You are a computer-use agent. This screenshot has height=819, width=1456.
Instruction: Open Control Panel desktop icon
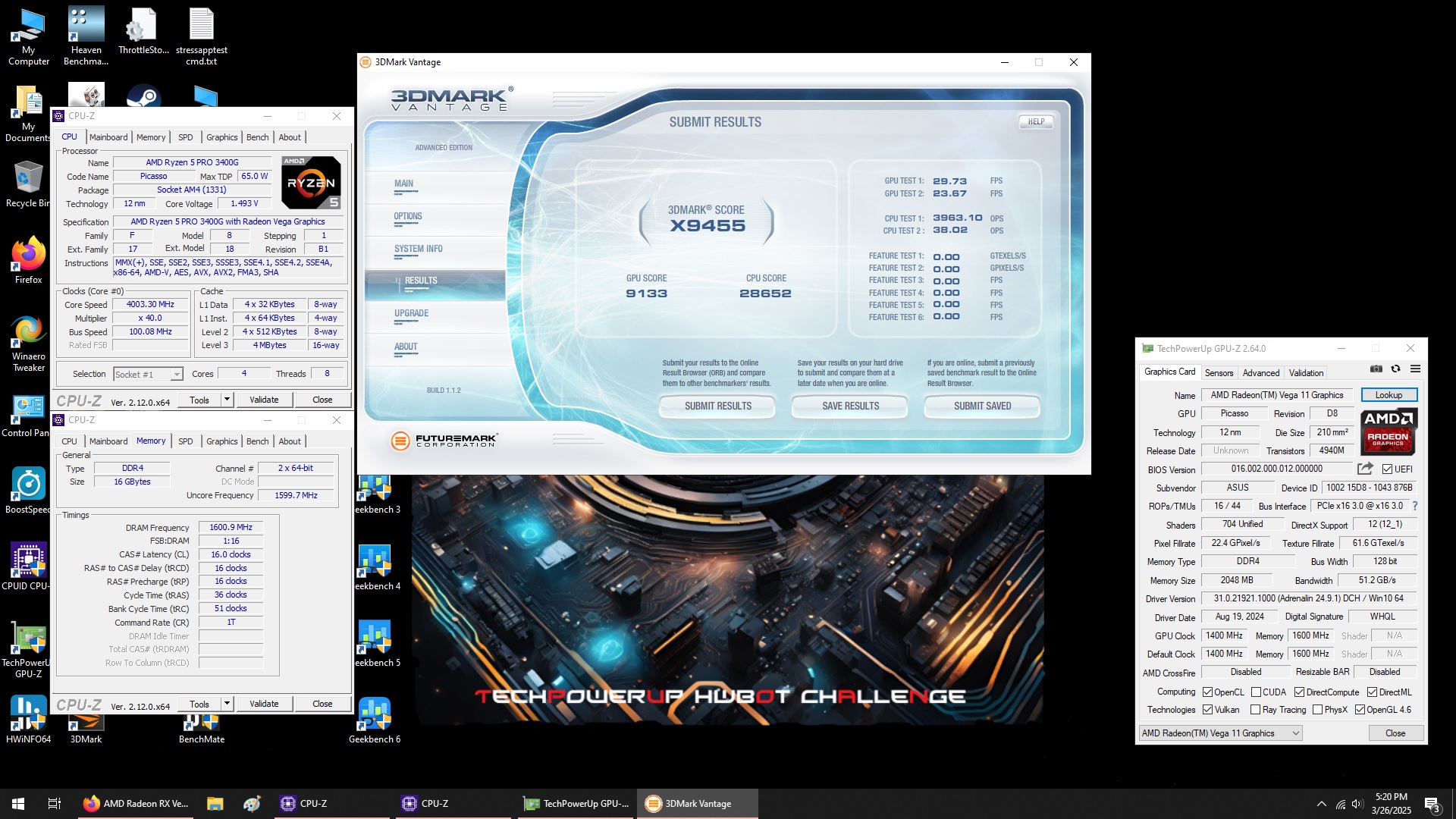click(x=28, y=415)
